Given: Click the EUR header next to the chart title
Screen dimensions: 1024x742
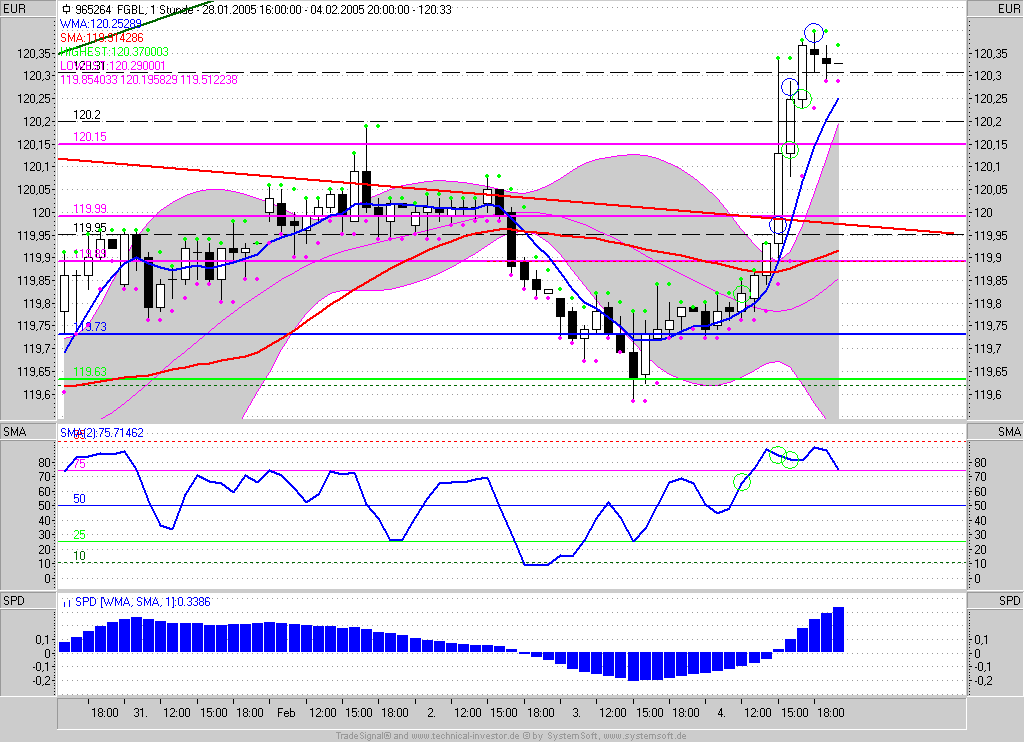Looking at the screenshot, I should click(15, 8).
